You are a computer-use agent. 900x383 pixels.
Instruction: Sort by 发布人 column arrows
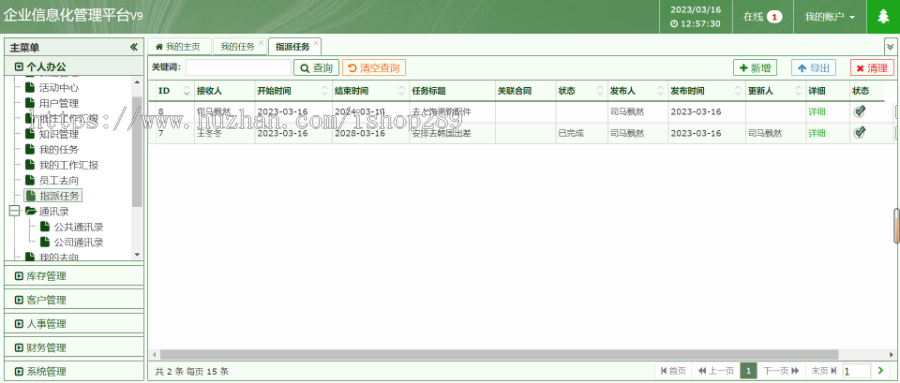[661, 91]
